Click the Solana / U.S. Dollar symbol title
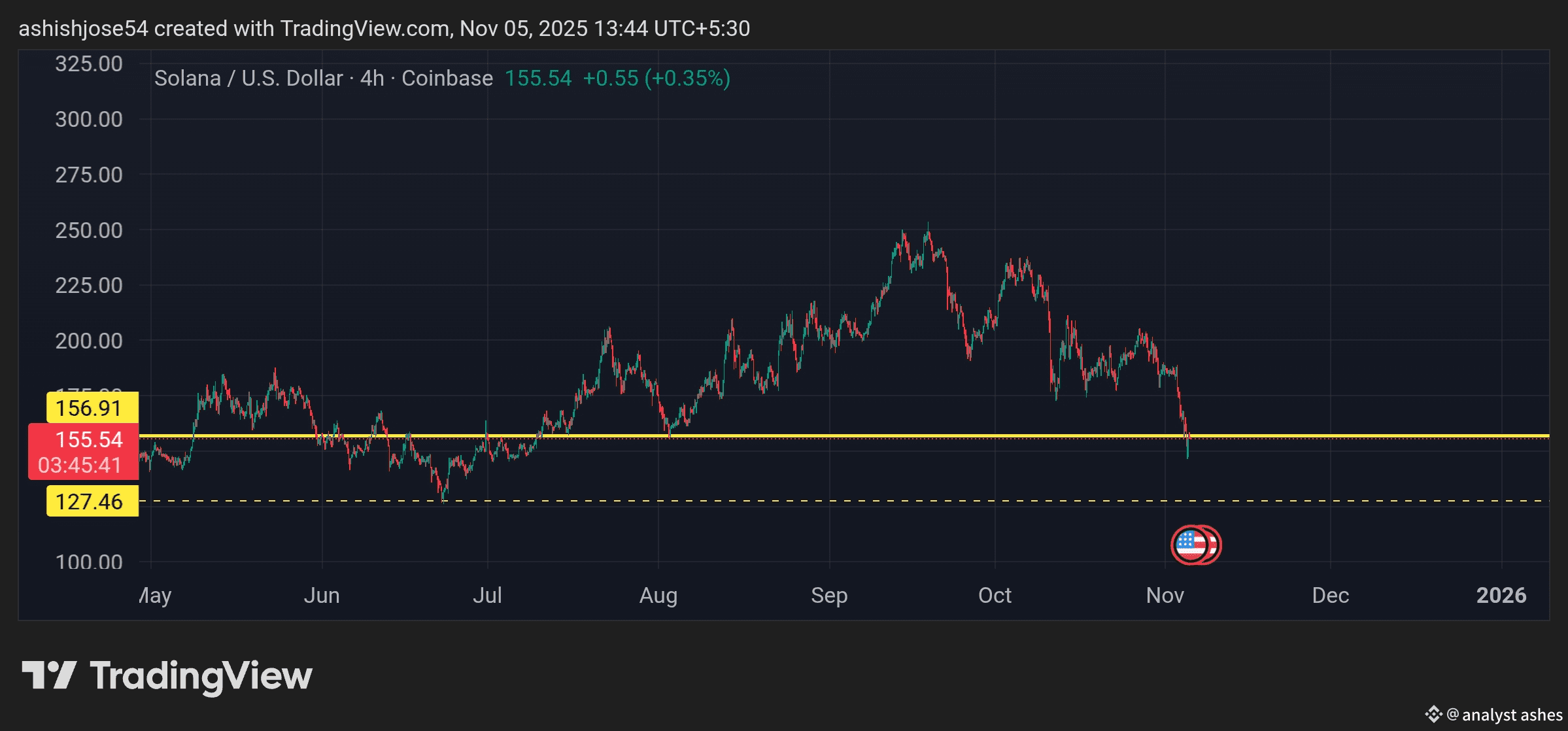1568x731 pixels. (x=248, y=78)
